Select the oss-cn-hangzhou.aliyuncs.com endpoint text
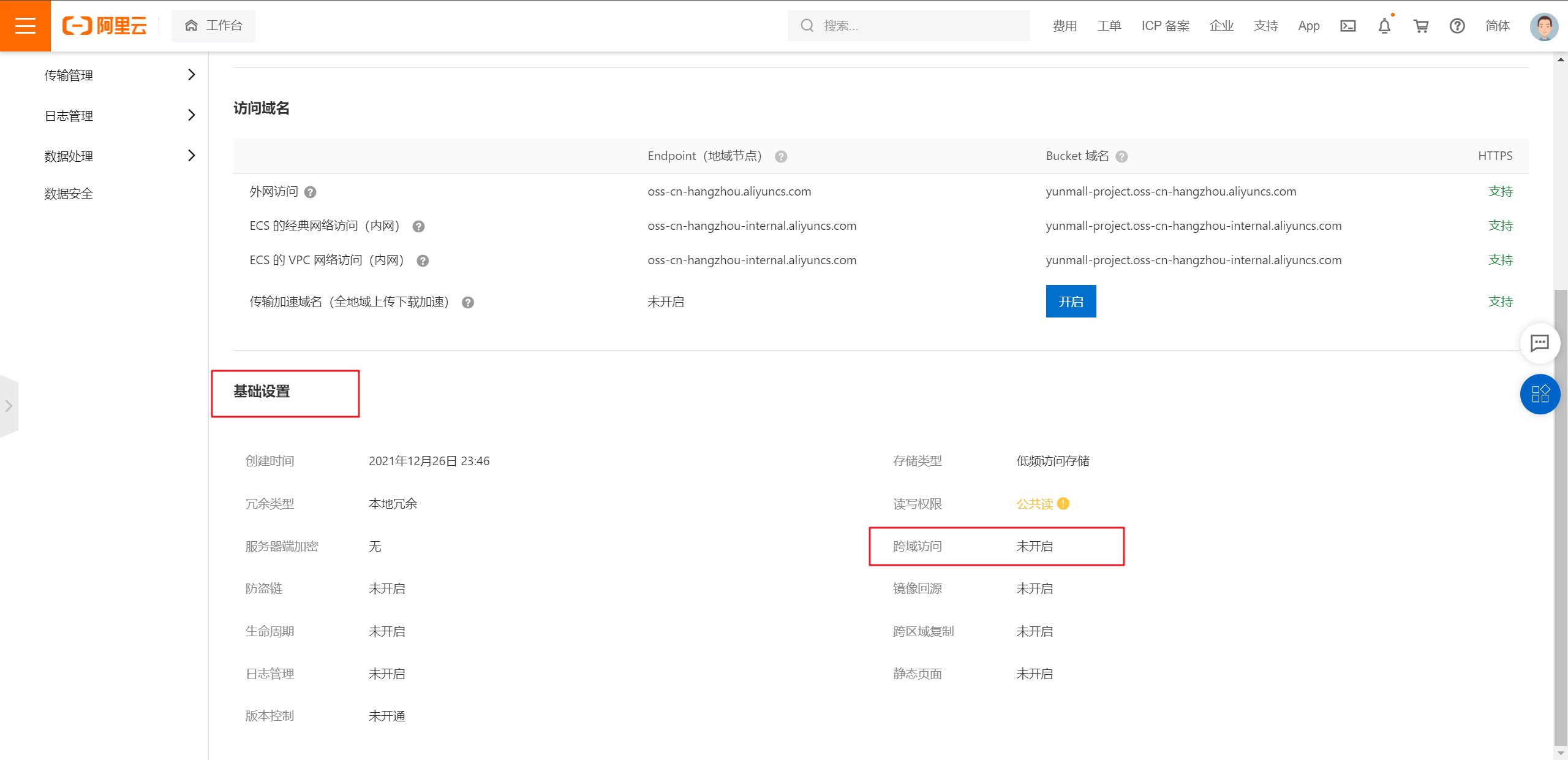 pos(729,191)
